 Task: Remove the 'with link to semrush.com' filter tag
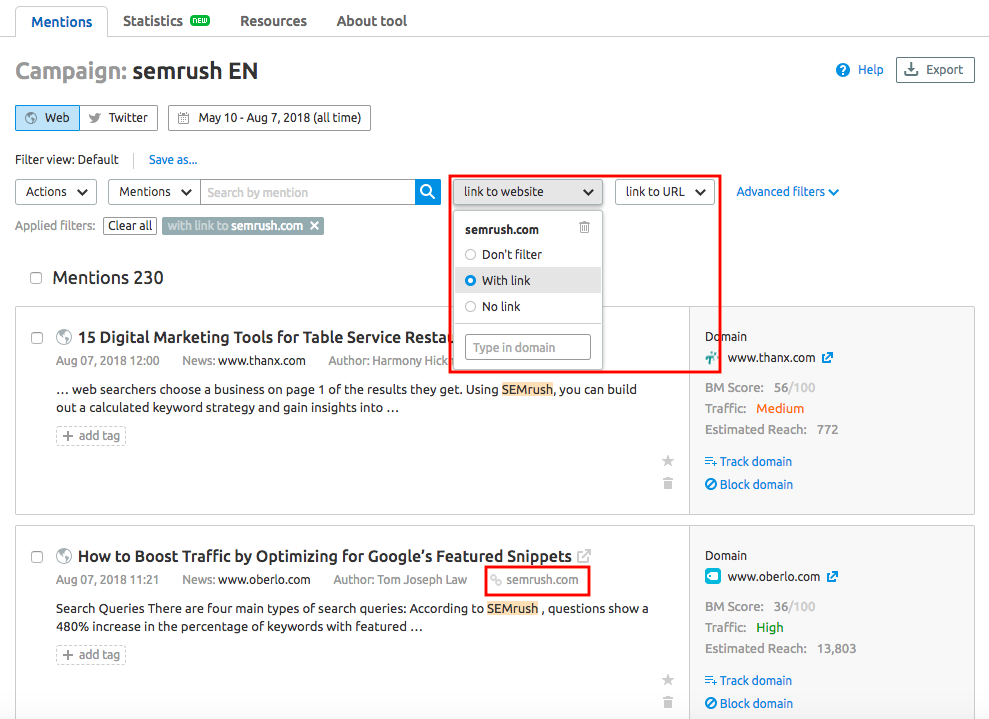[x=314, y=226]
